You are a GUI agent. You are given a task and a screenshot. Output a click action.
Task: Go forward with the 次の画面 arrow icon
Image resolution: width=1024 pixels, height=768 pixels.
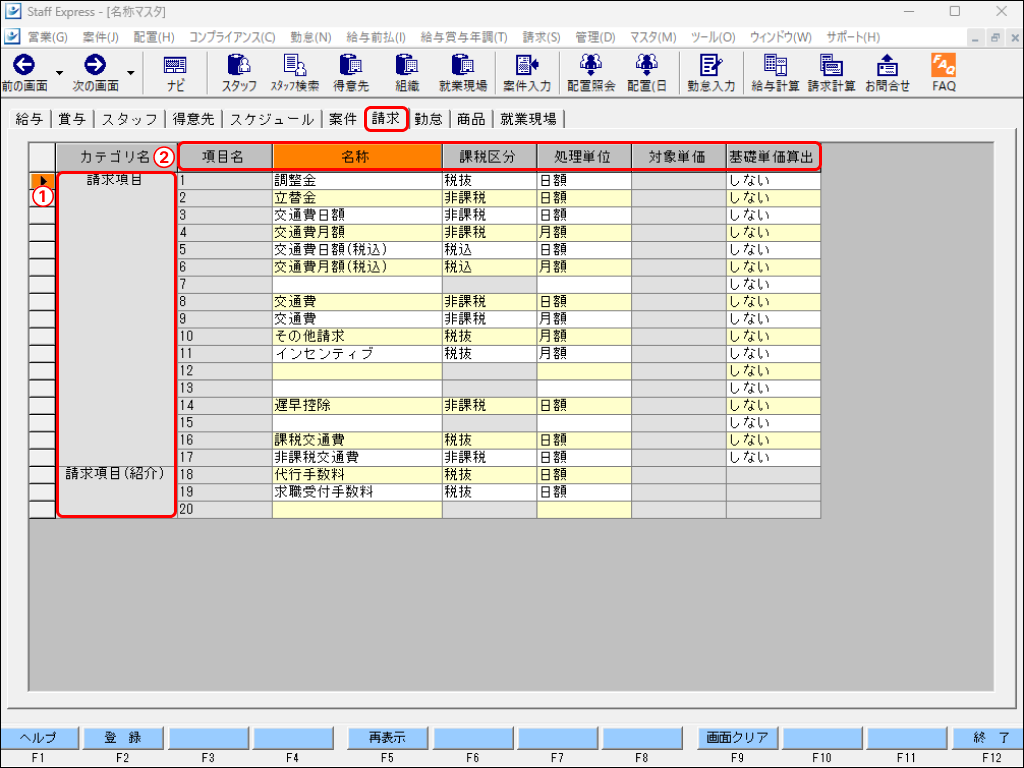coord(95,65)
